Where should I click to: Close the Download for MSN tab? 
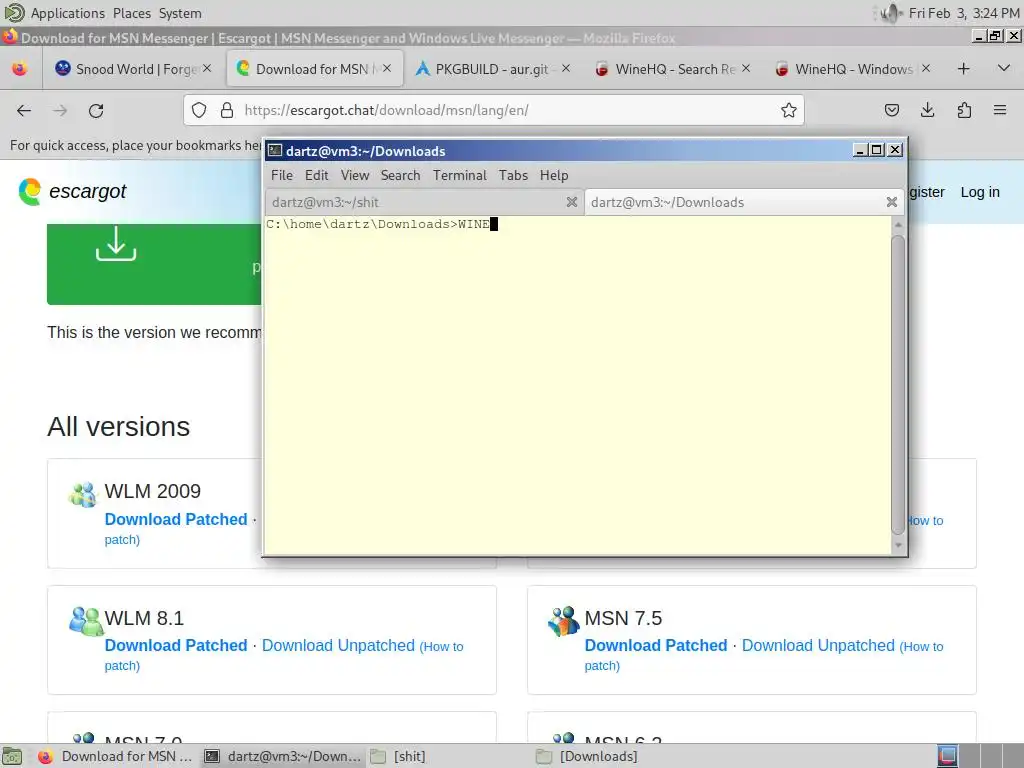(387, 68)
